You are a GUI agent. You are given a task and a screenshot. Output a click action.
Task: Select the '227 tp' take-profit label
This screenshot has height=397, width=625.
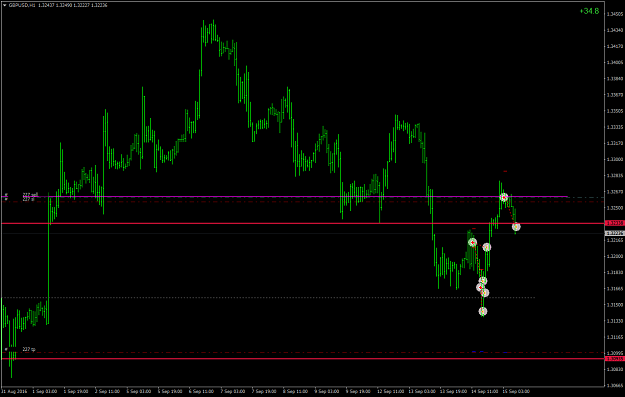click(29, 349)
